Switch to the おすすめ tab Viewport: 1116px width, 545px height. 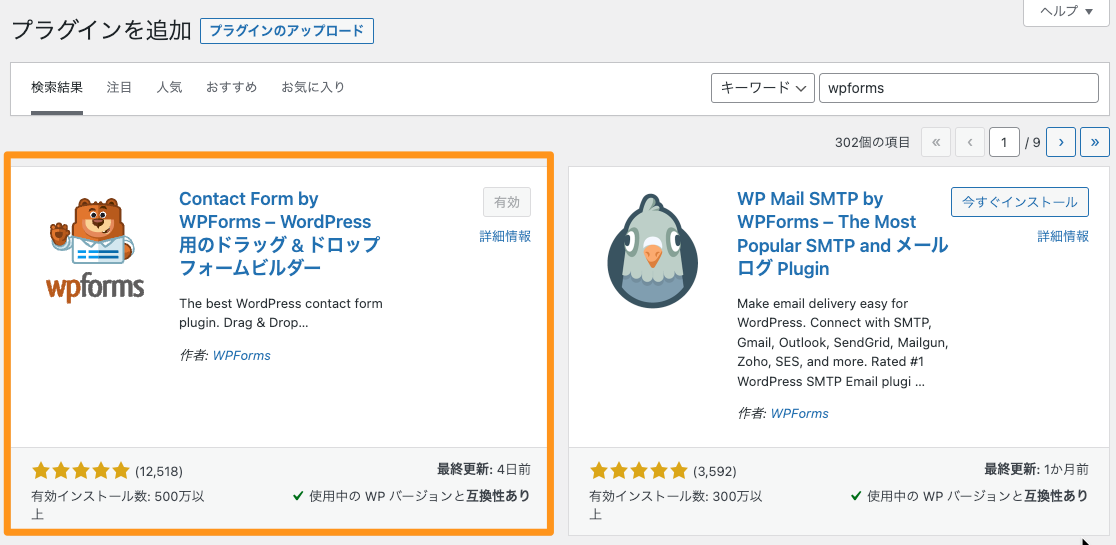pyautogui.click(x=231, y=88)
